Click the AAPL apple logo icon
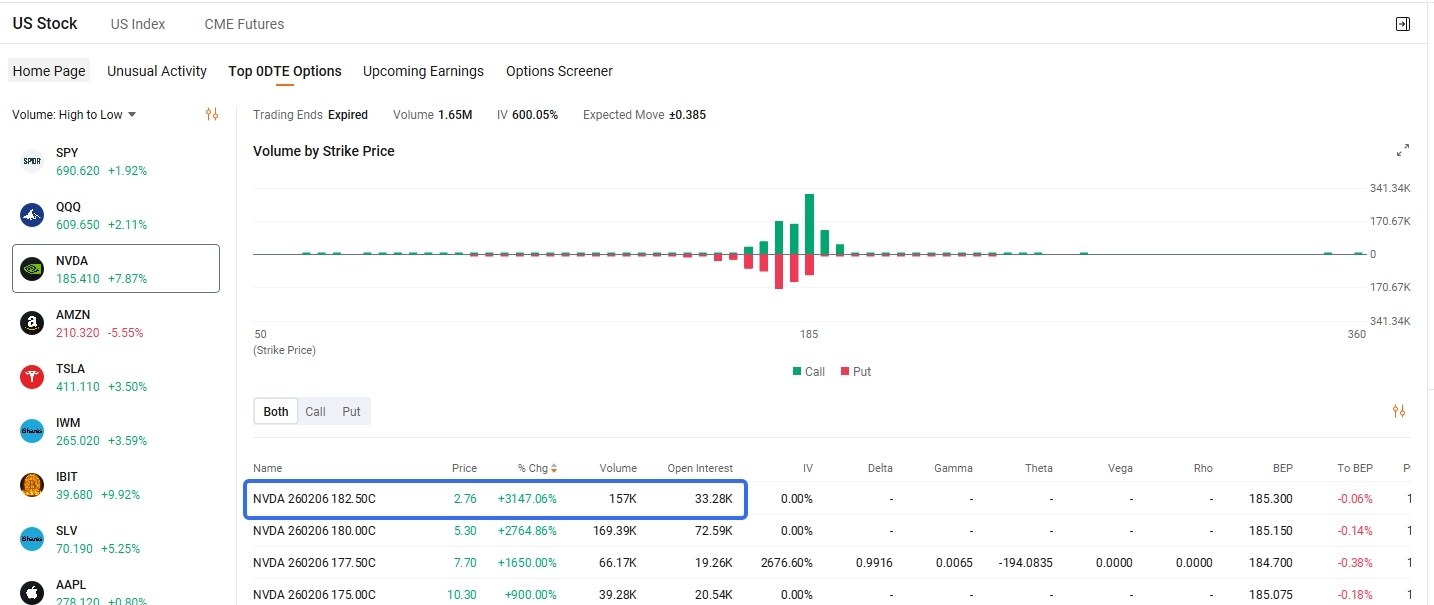The height and width of the screenshot is (605, 1434). pyautogui.click(x=32, y=593)
